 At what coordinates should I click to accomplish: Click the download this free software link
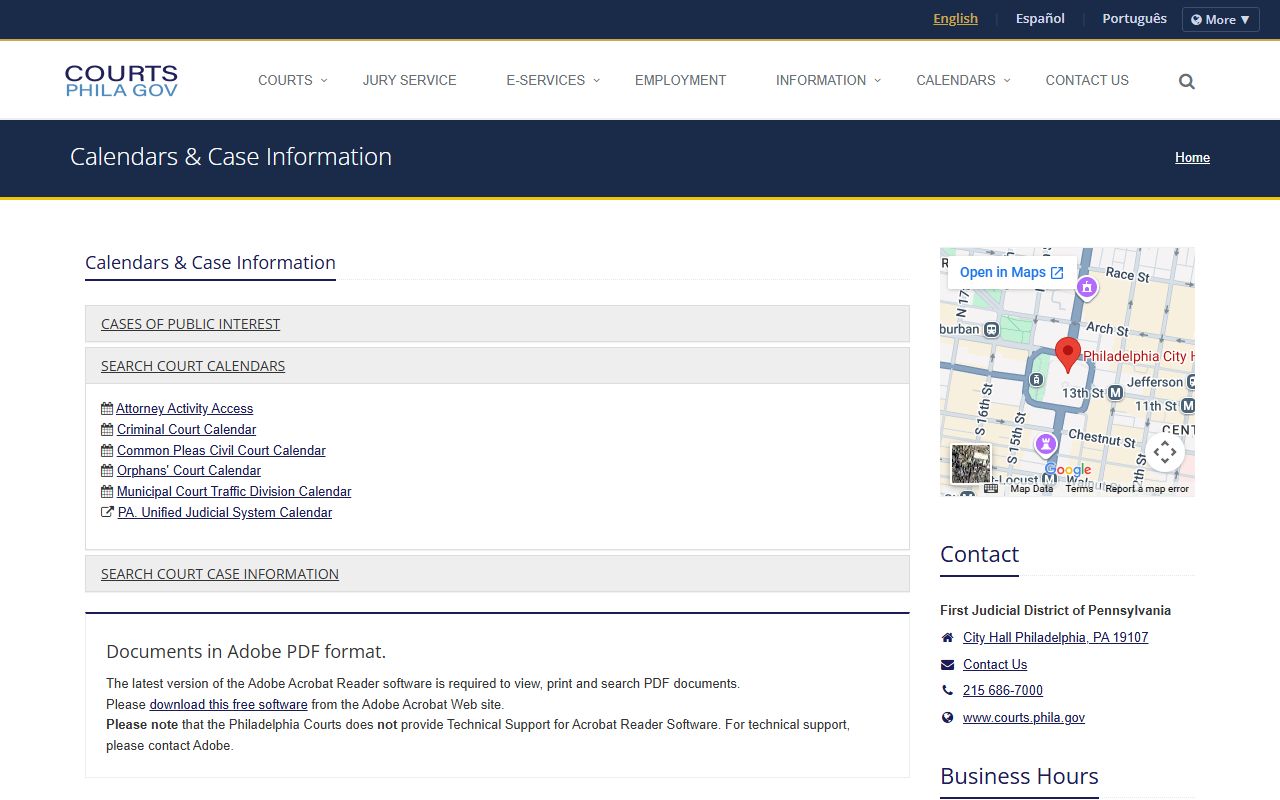pos(228,704)
